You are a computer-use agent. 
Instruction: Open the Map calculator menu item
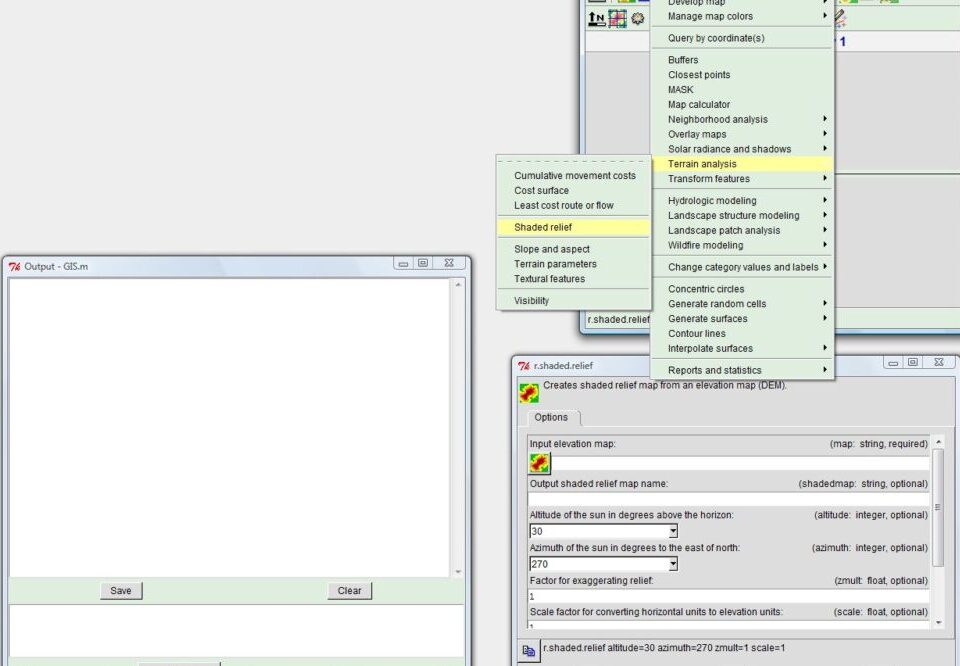click(x=699, y=105)
